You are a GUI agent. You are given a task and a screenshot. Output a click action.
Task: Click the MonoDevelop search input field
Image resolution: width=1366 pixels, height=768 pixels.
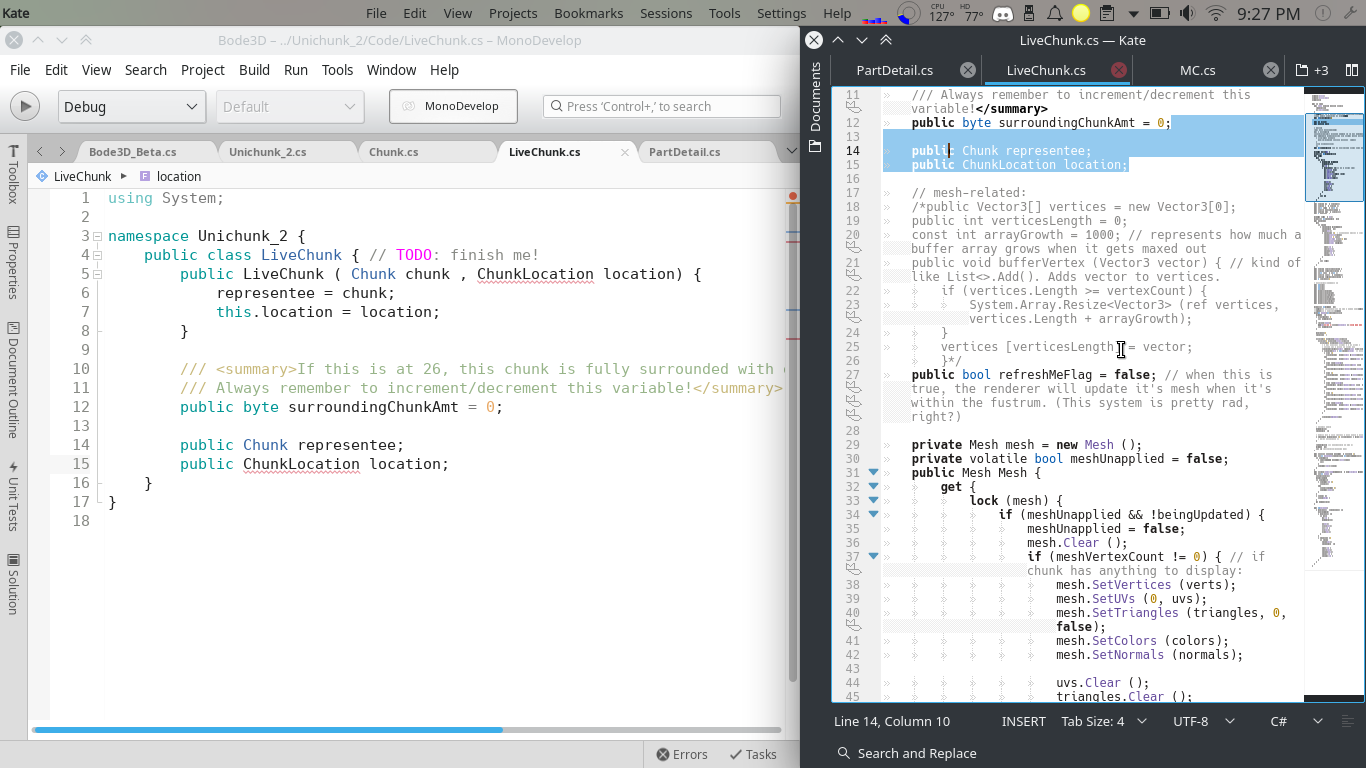click(662, 106)
